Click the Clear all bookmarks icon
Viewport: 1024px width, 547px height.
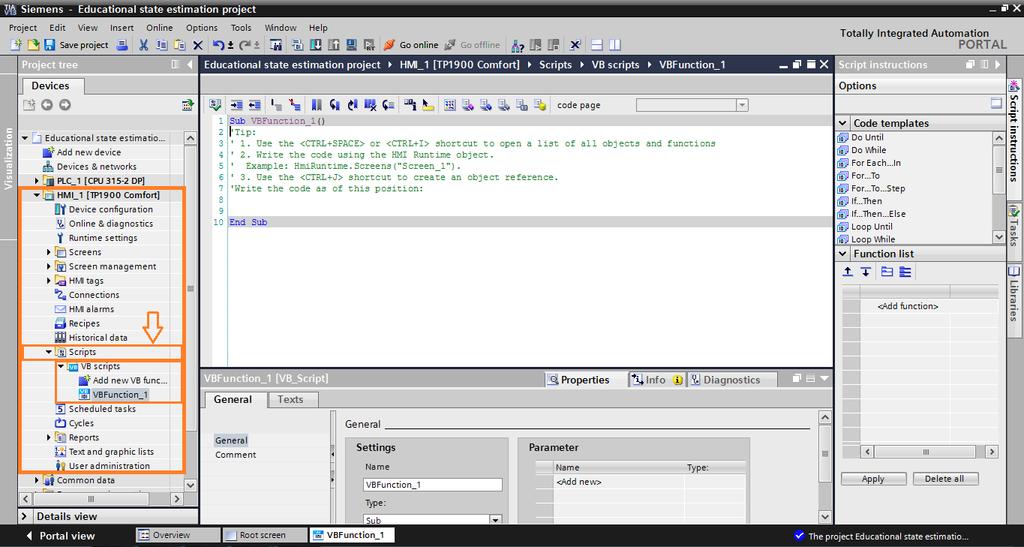coord(371,104)
